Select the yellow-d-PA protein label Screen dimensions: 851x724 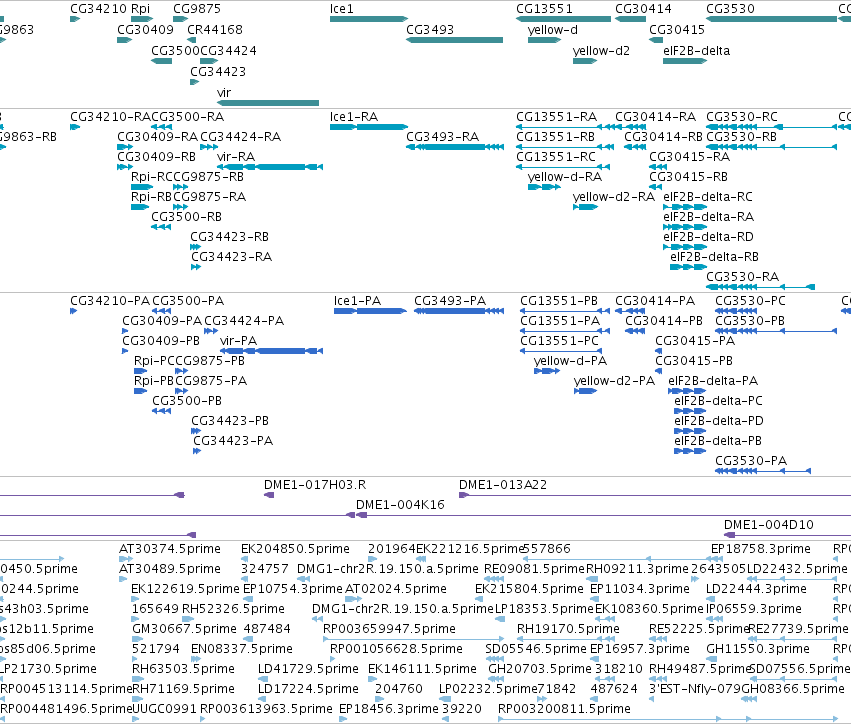pyautogui.click(x=570, y=361)
